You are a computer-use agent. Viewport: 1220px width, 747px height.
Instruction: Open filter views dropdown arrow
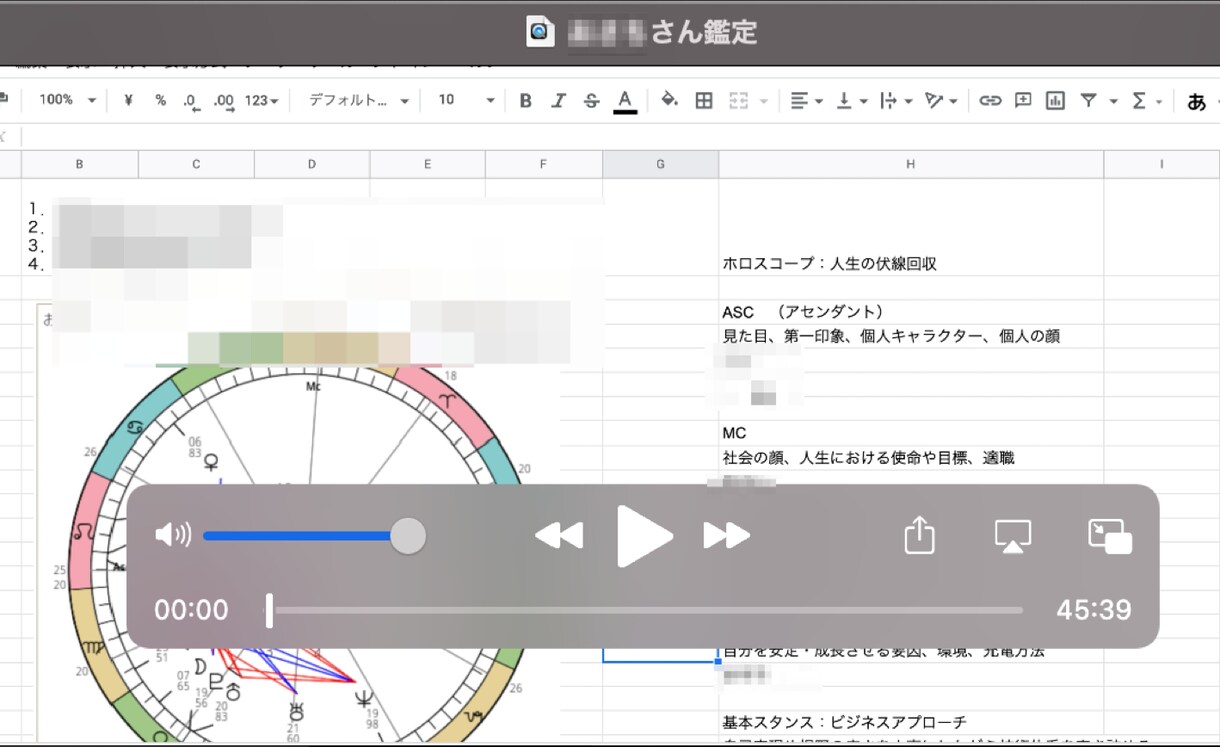(1113, 101)
